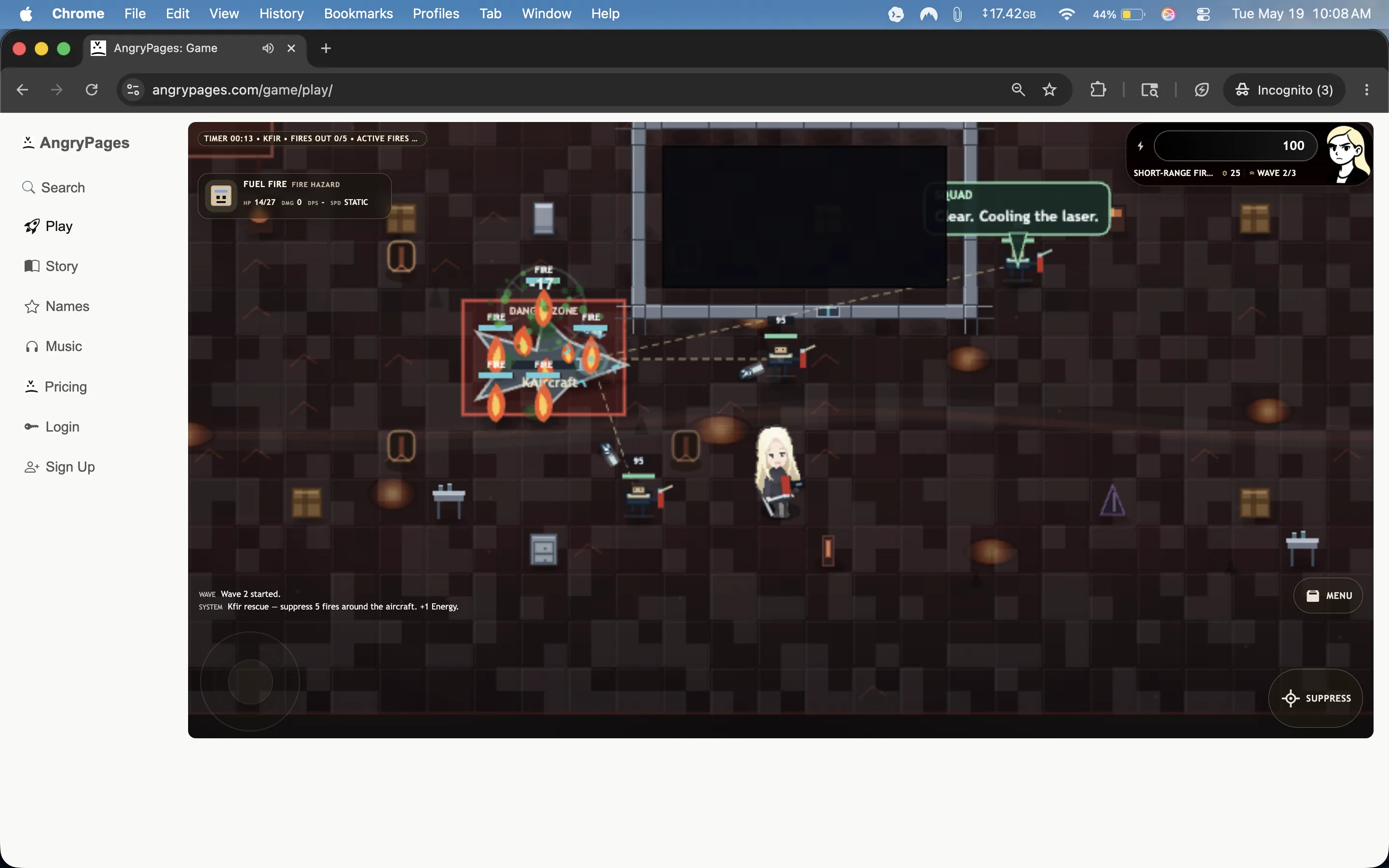The image size is (1389, 868).
Task: Go to the Names page
Action: tap(56, 306)
